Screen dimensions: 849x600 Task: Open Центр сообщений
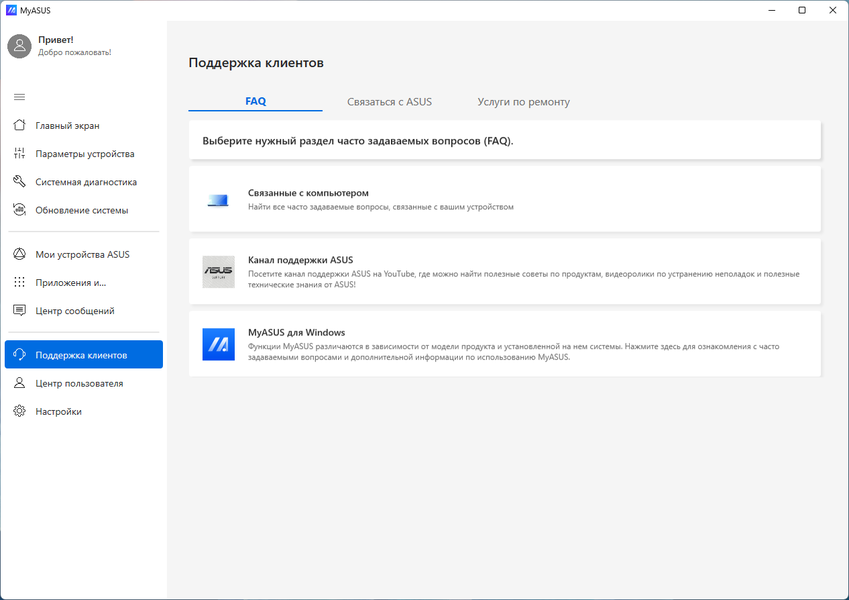pyautogui.click(x=84, y=311)
